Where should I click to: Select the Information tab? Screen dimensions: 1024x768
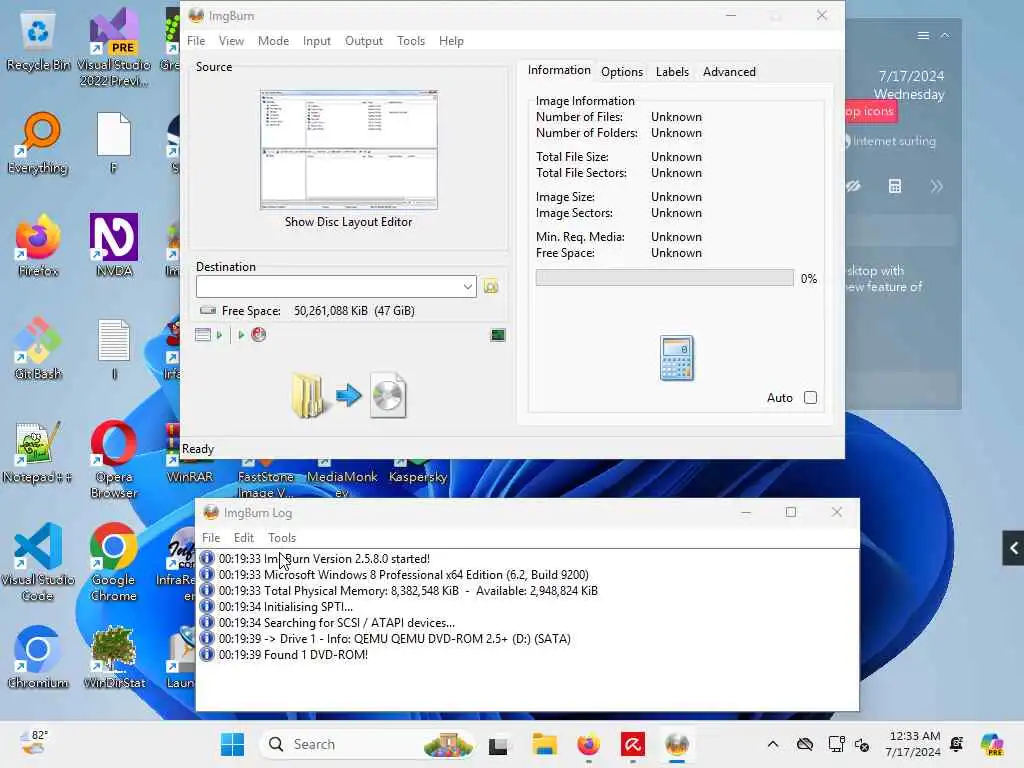coord(559,70)
